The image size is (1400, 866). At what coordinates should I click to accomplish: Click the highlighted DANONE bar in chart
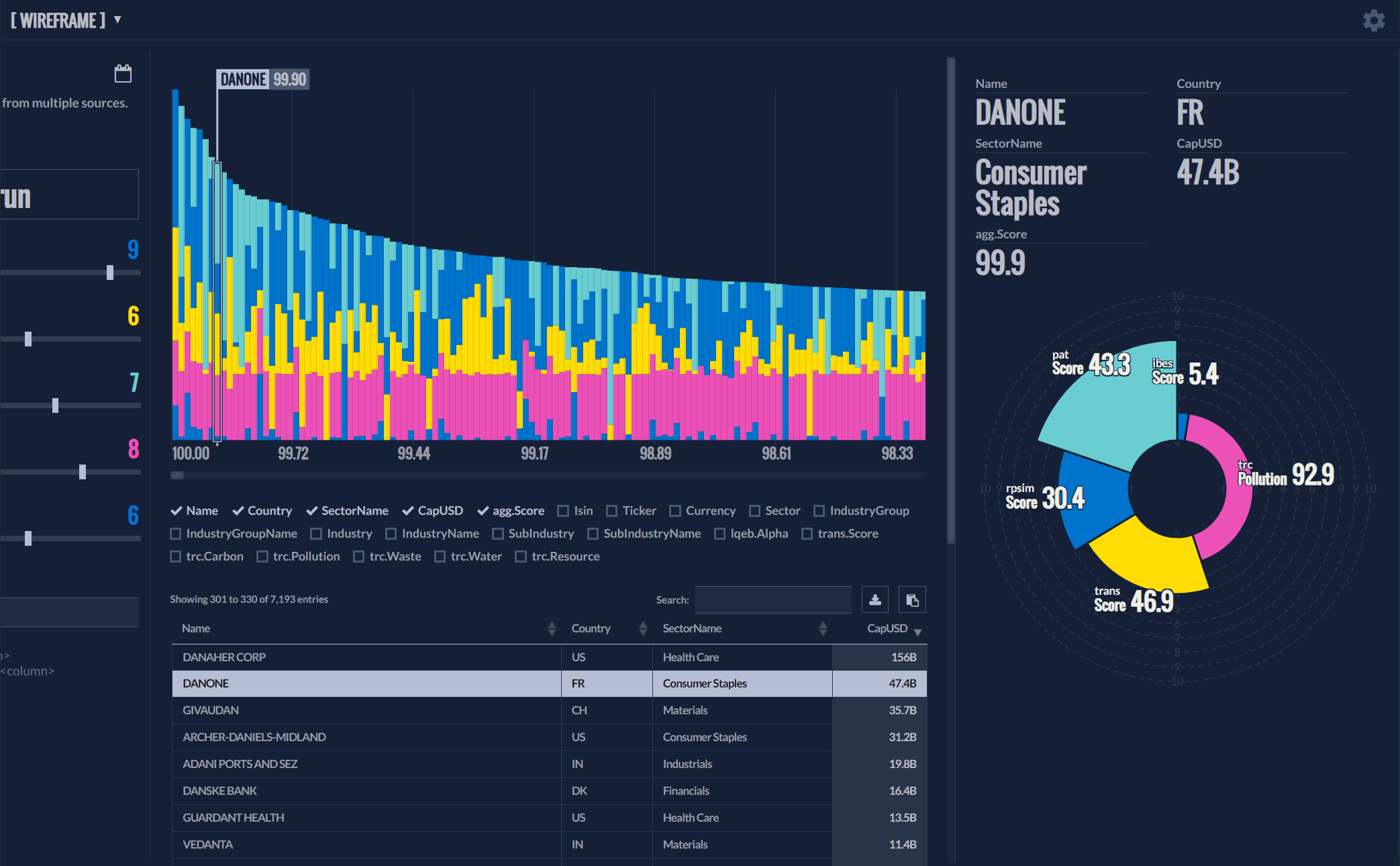coord(217,301)
